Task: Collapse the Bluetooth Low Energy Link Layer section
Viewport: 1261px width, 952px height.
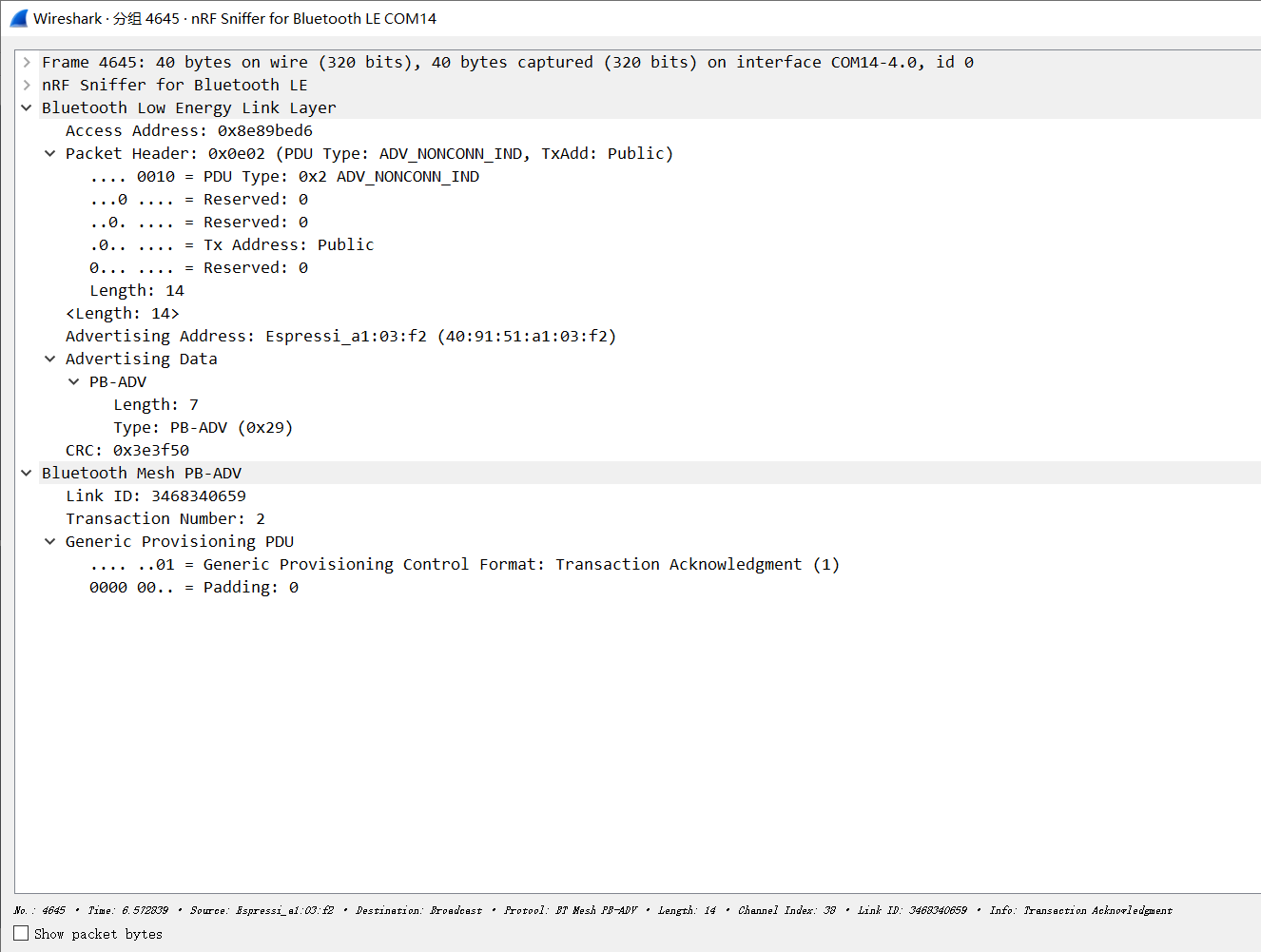Action: pyautogui.click(x=27, y=107)
